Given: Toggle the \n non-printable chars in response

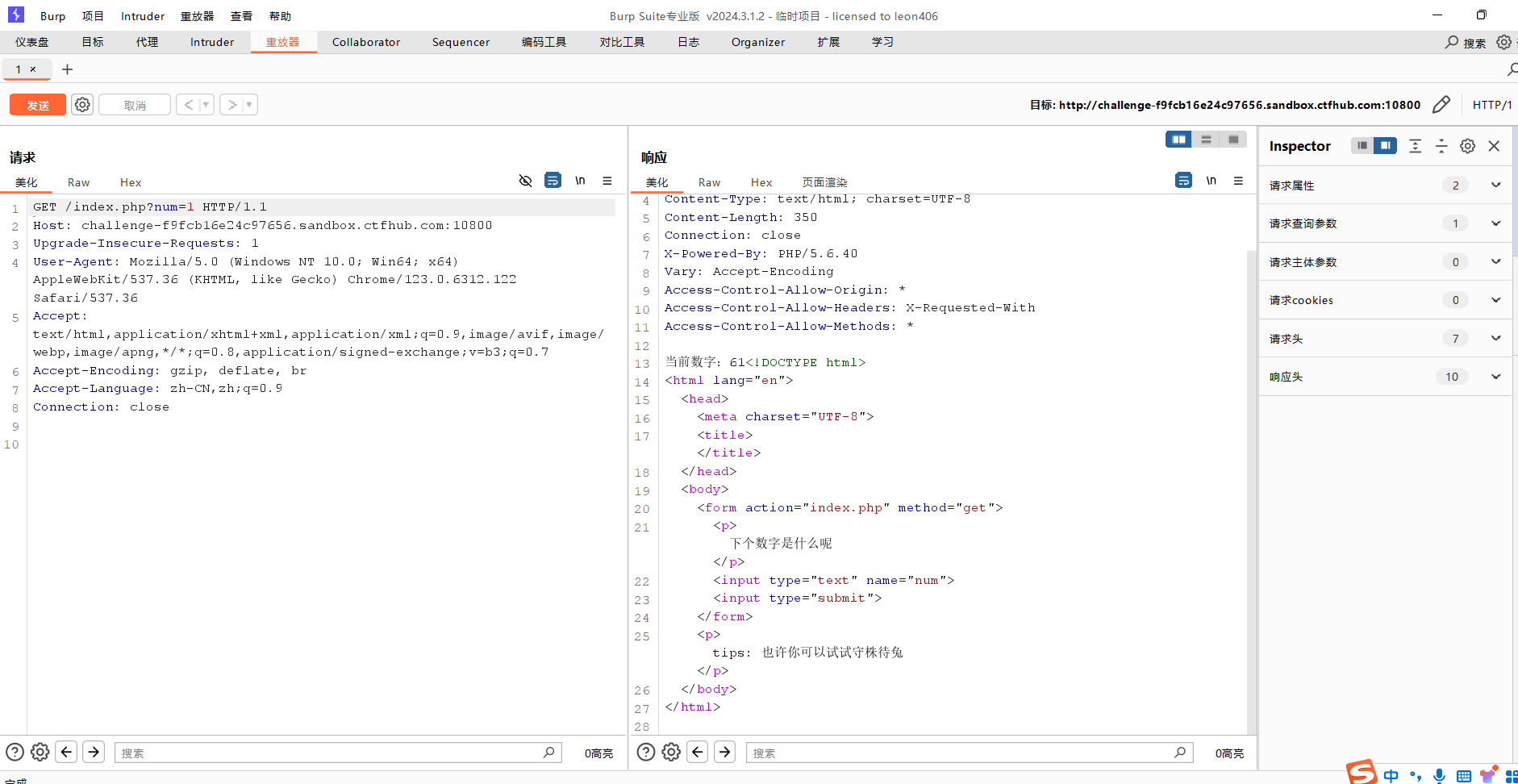Looking at the screenshot, I should point(1211,181).
